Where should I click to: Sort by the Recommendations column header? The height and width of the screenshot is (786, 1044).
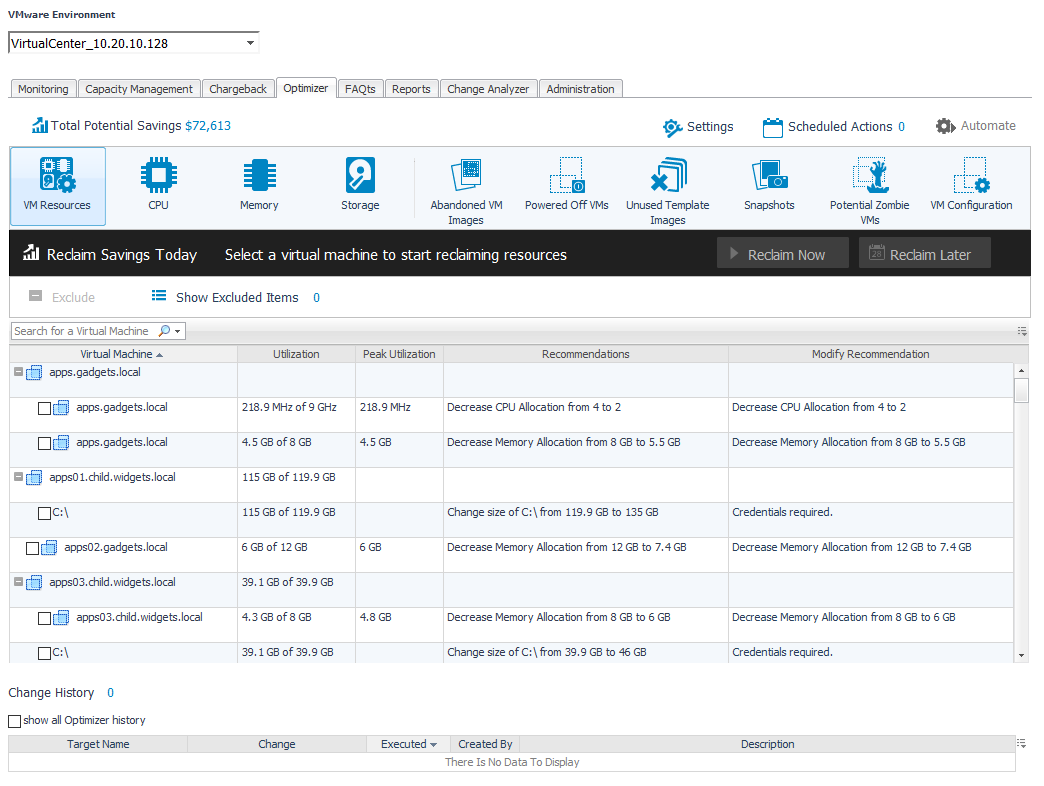[x=585, y=354]
